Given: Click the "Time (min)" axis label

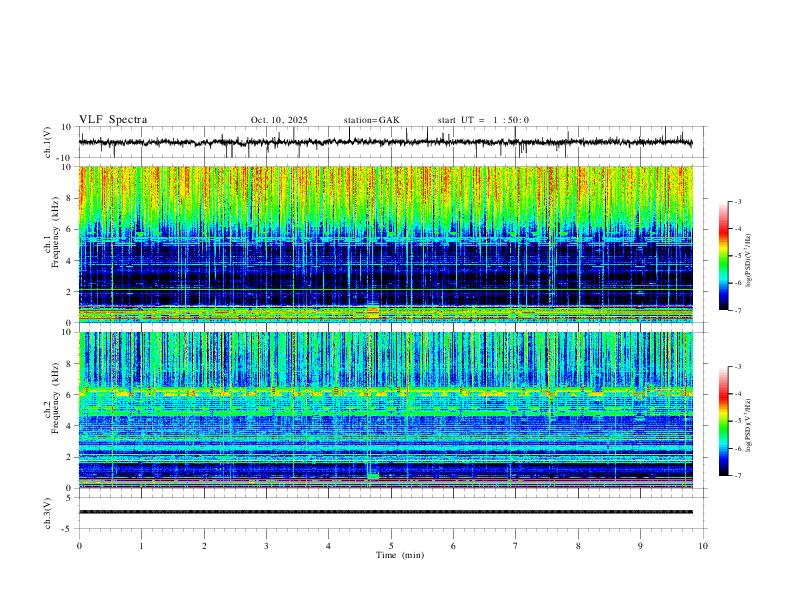Looking at the screenshot, I should point(400,555).
